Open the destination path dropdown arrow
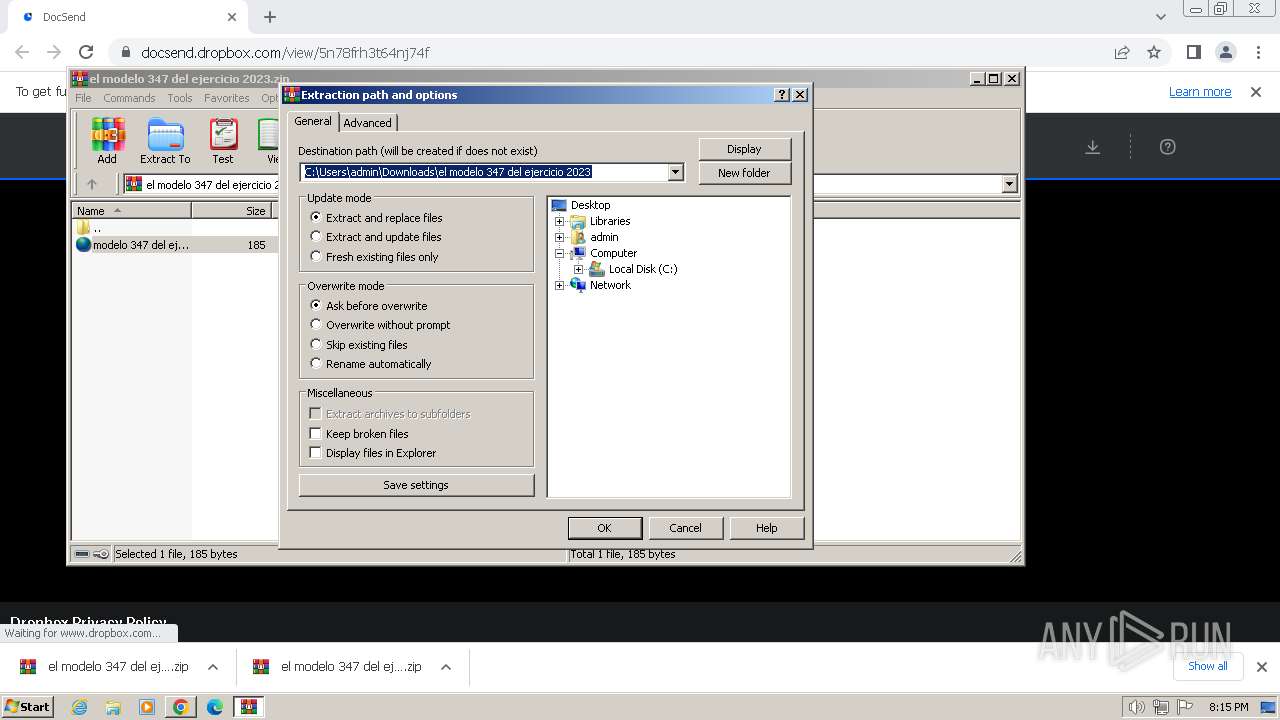 pos(676,172)
